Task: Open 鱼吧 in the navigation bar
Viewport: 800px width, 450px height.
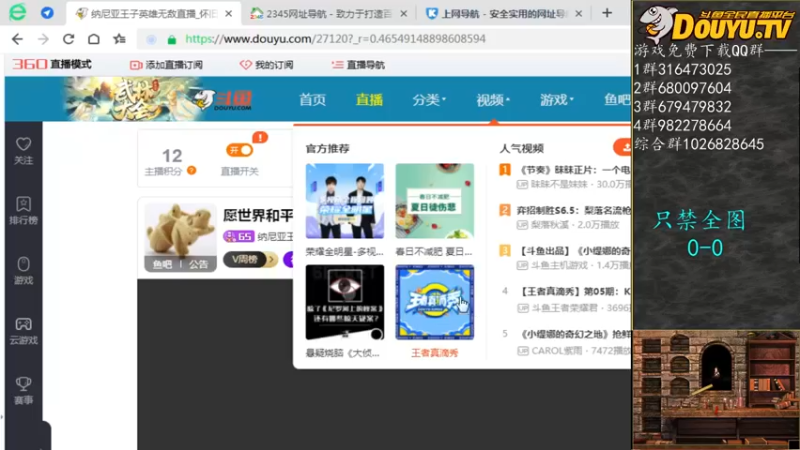Action: click(x=617, y=100)
